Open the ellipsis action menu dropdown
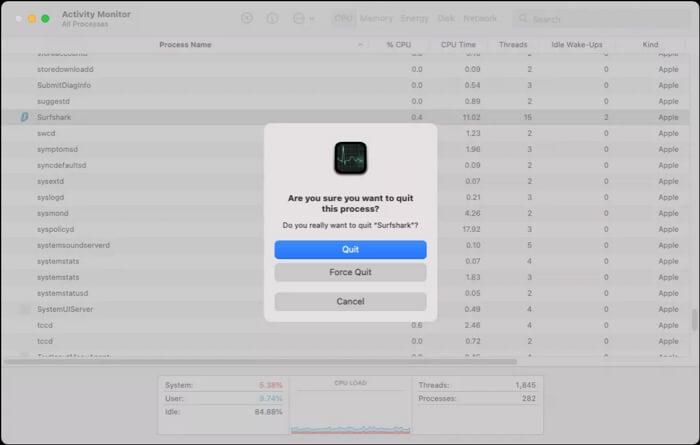 click(304, 18)
